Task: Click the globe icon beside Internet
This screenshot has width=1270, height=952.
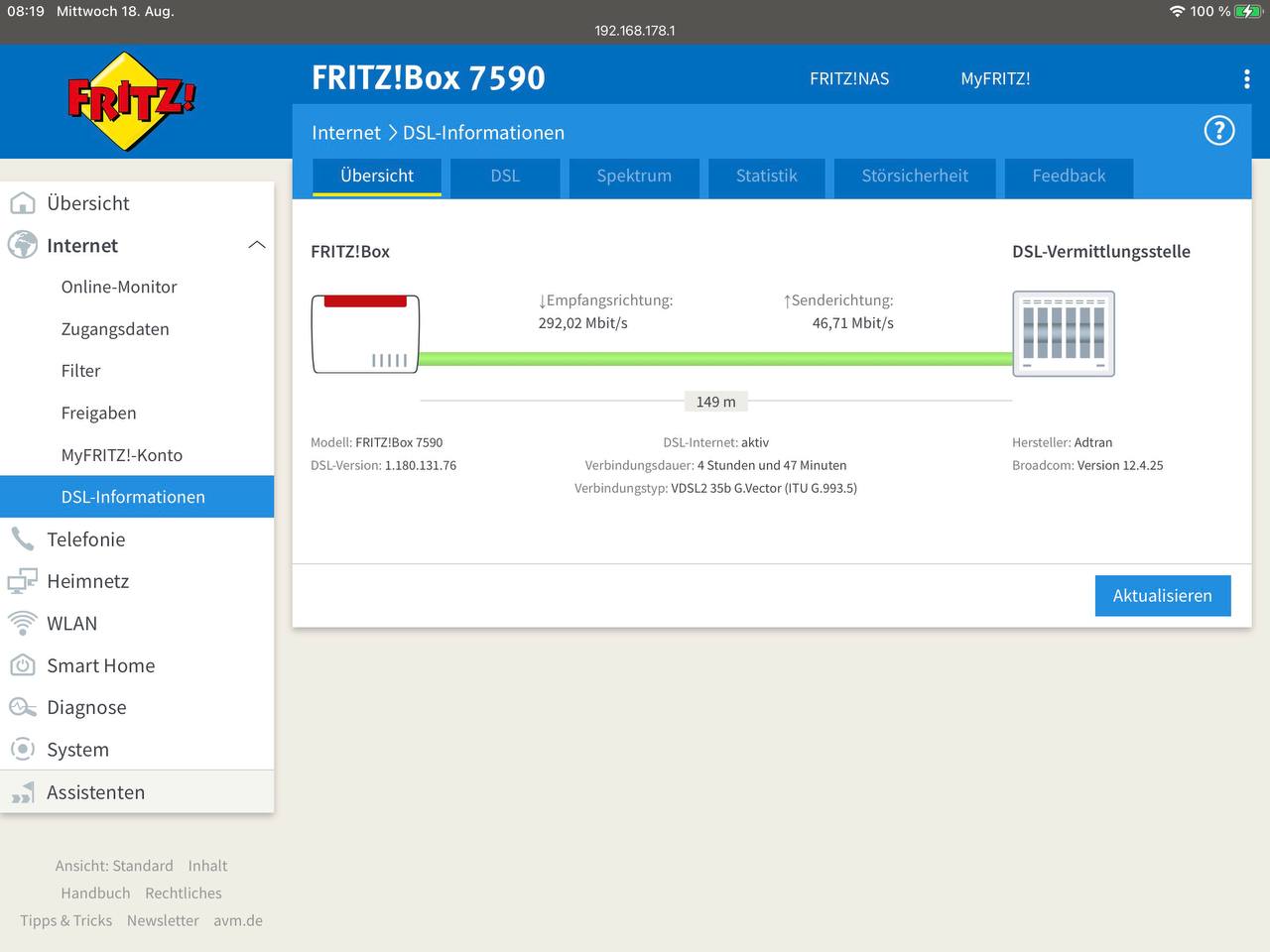Action: (22, 245)
